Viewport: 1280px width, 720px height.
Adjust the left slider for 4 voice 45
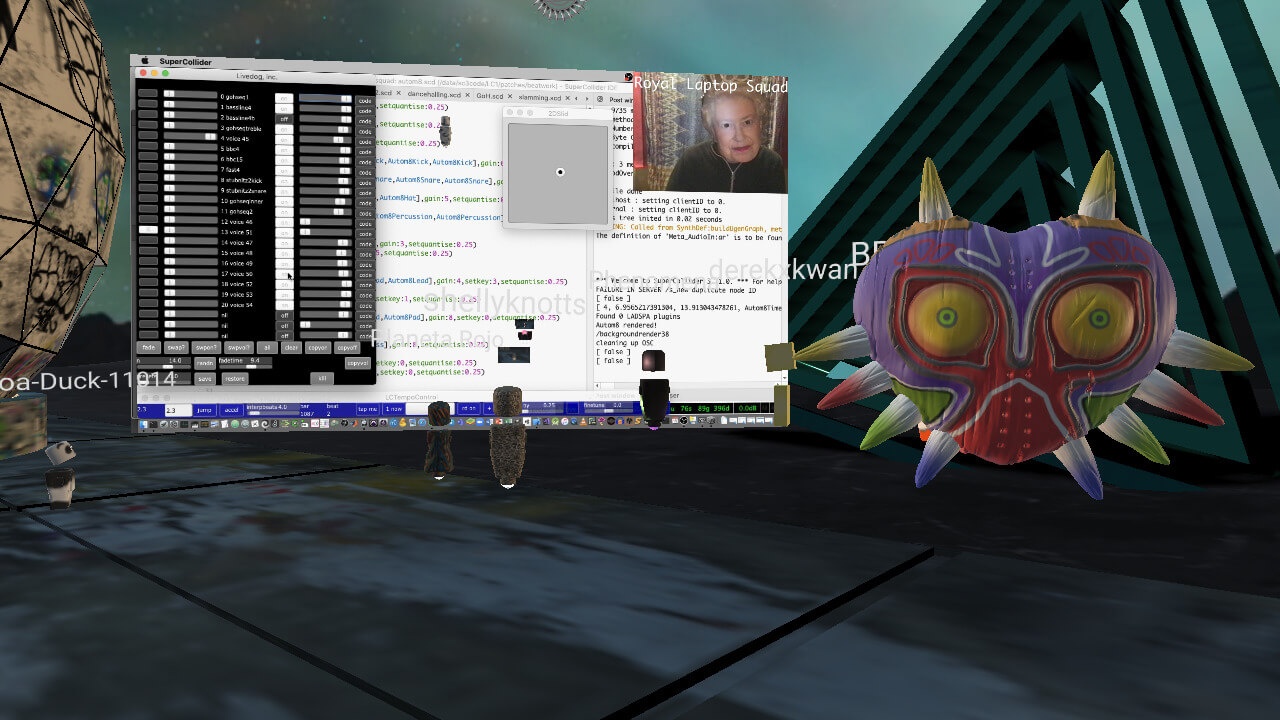point(190,137)
